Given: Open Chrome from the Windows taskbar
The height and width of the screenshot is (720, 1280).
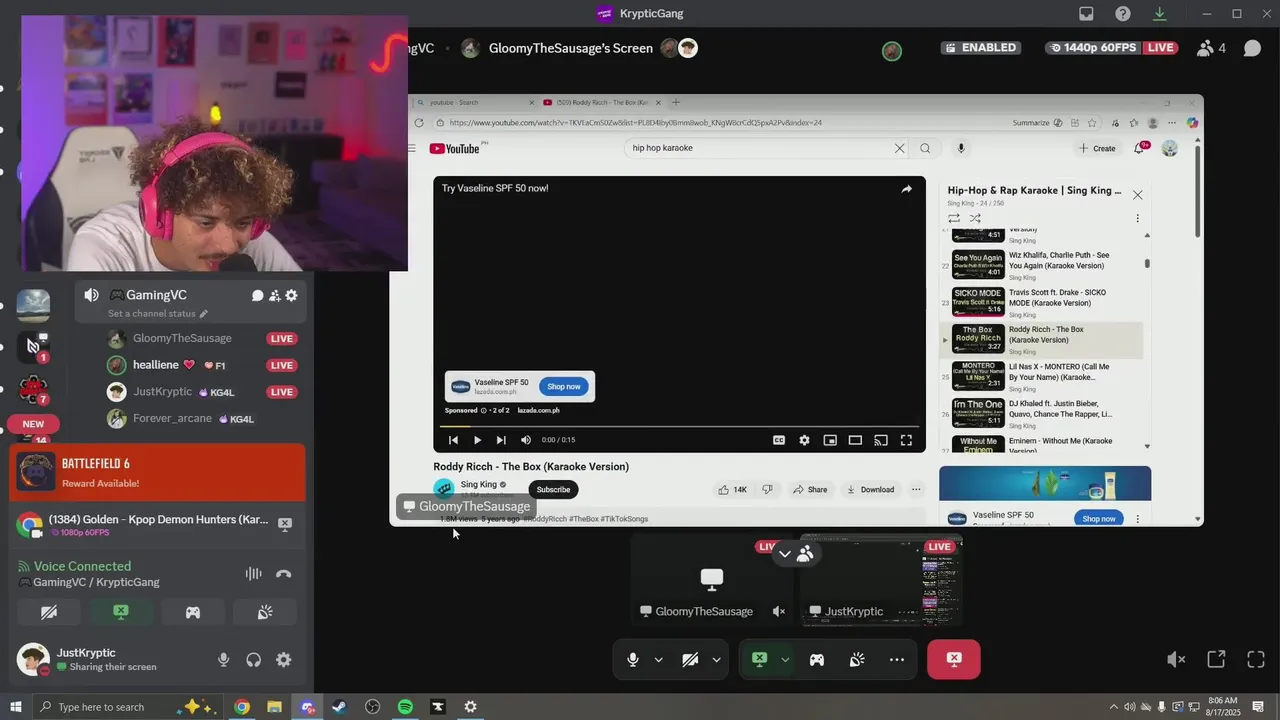Looking at the screenshot, I should click(x=242, y=707).
